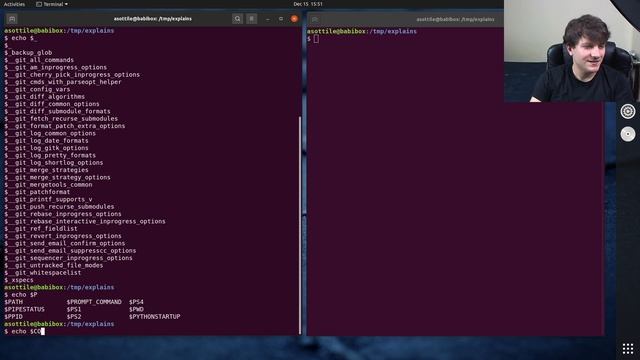Open the Activities overview
Screen dimensions: 640x360
click(14, 4)
